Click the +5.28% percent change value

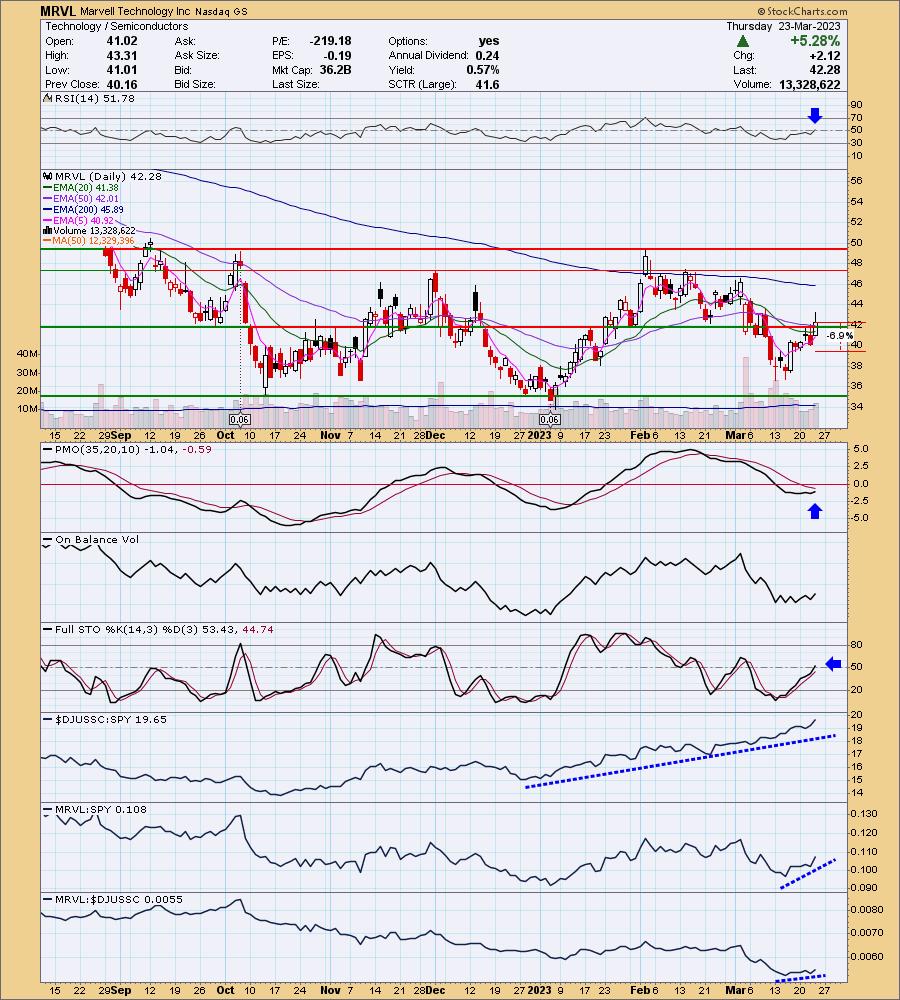pyautogui.click(x=815, y=41)
